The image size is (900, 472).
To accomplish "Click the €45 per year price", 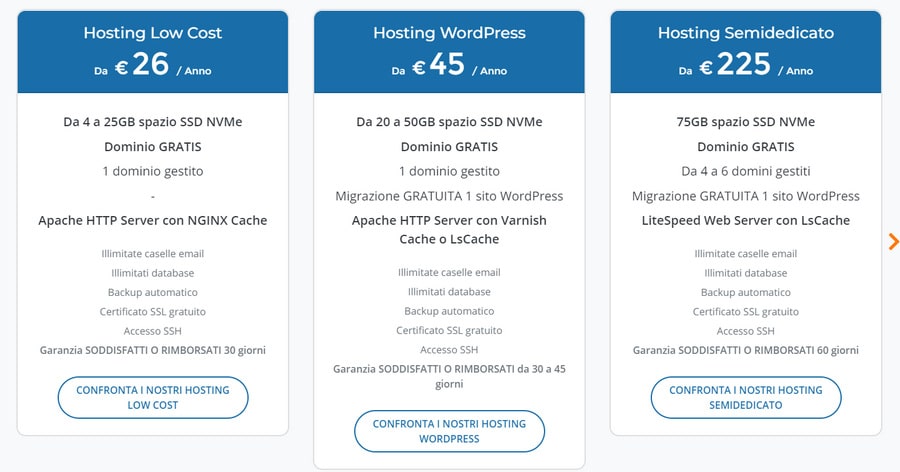I will click(x=449, y=66).
